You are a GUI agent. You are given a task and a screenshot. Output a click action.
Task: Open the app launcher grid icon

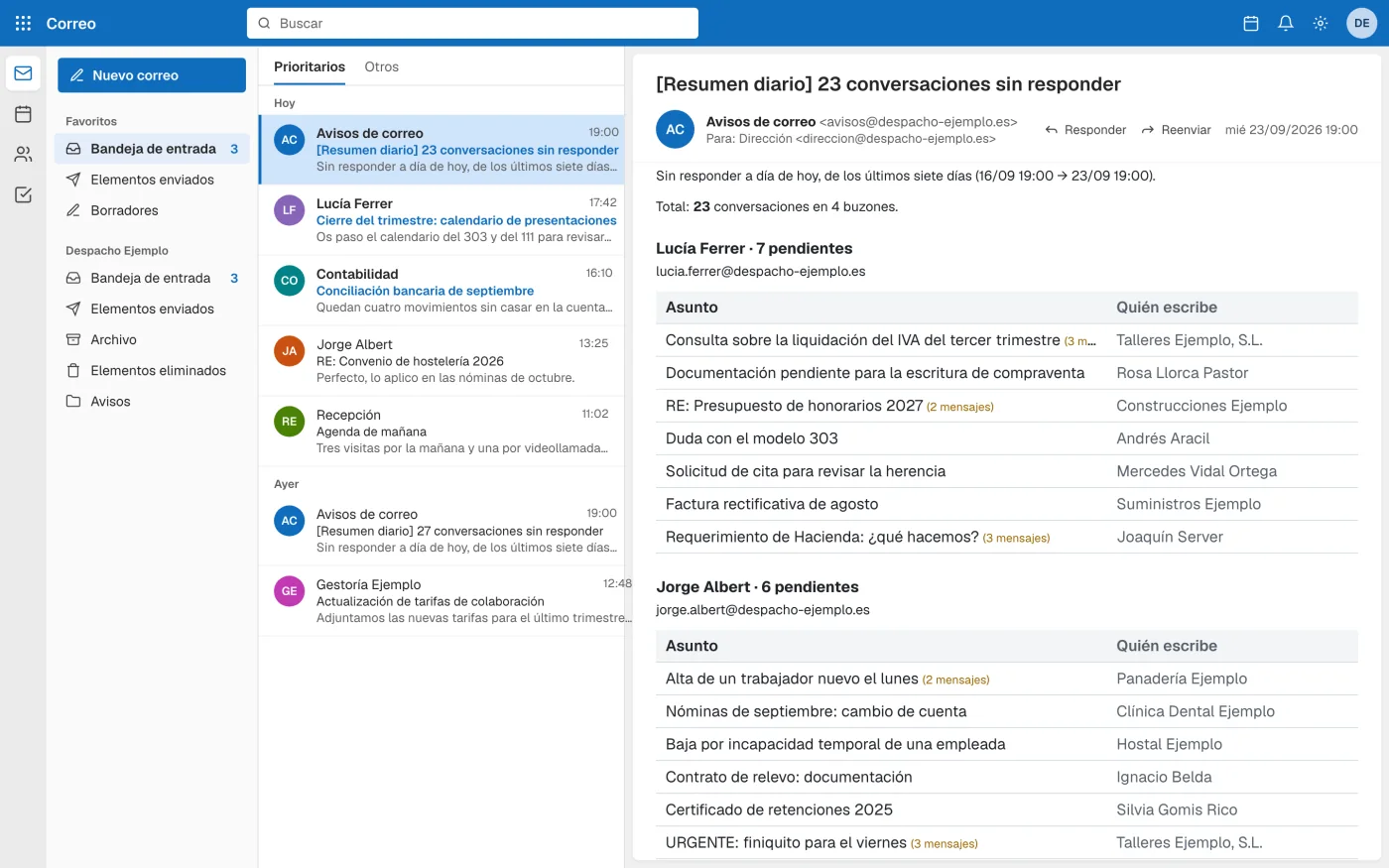[23, 23]
